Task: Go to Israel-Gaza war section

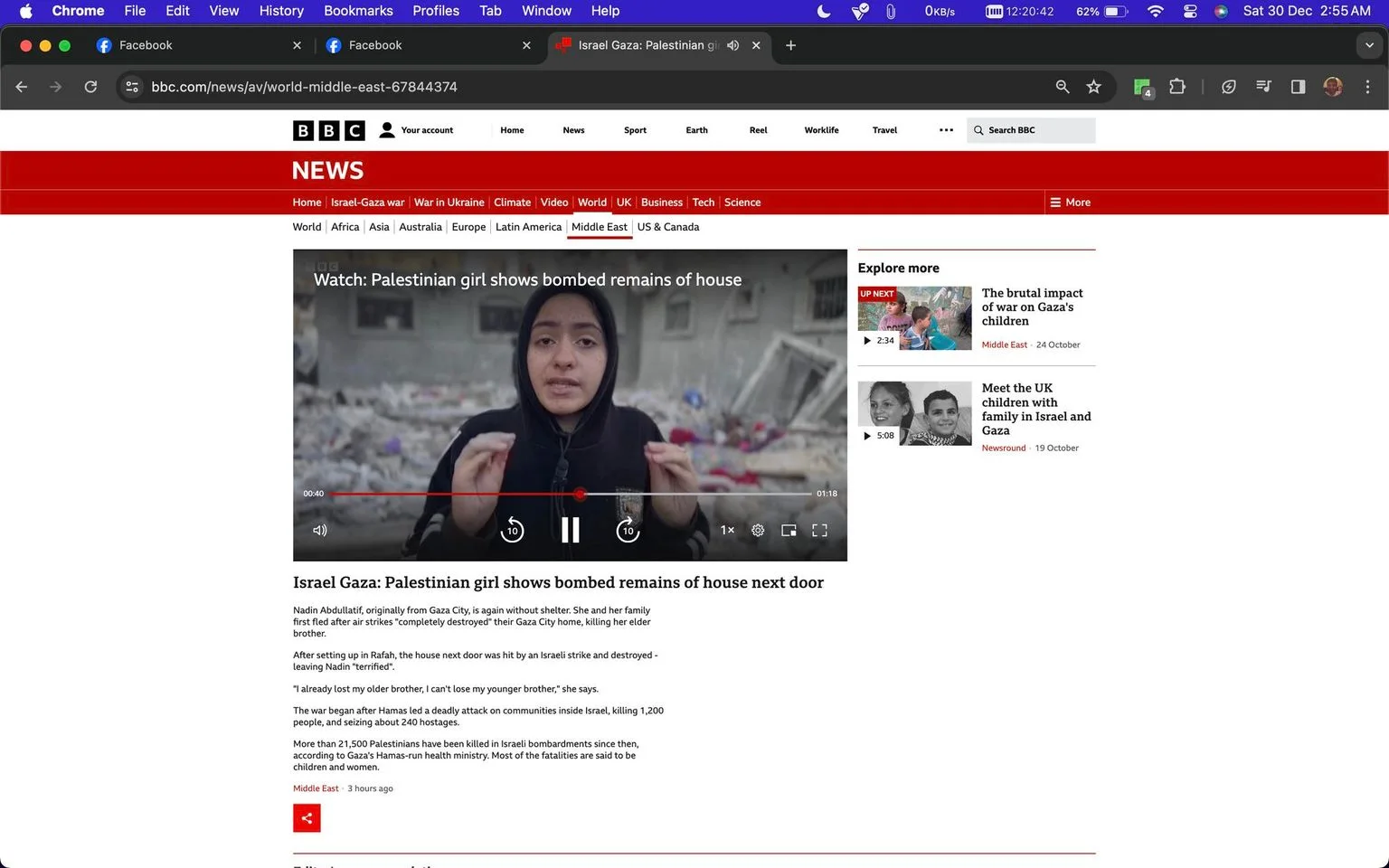Action: click(367, 203)
